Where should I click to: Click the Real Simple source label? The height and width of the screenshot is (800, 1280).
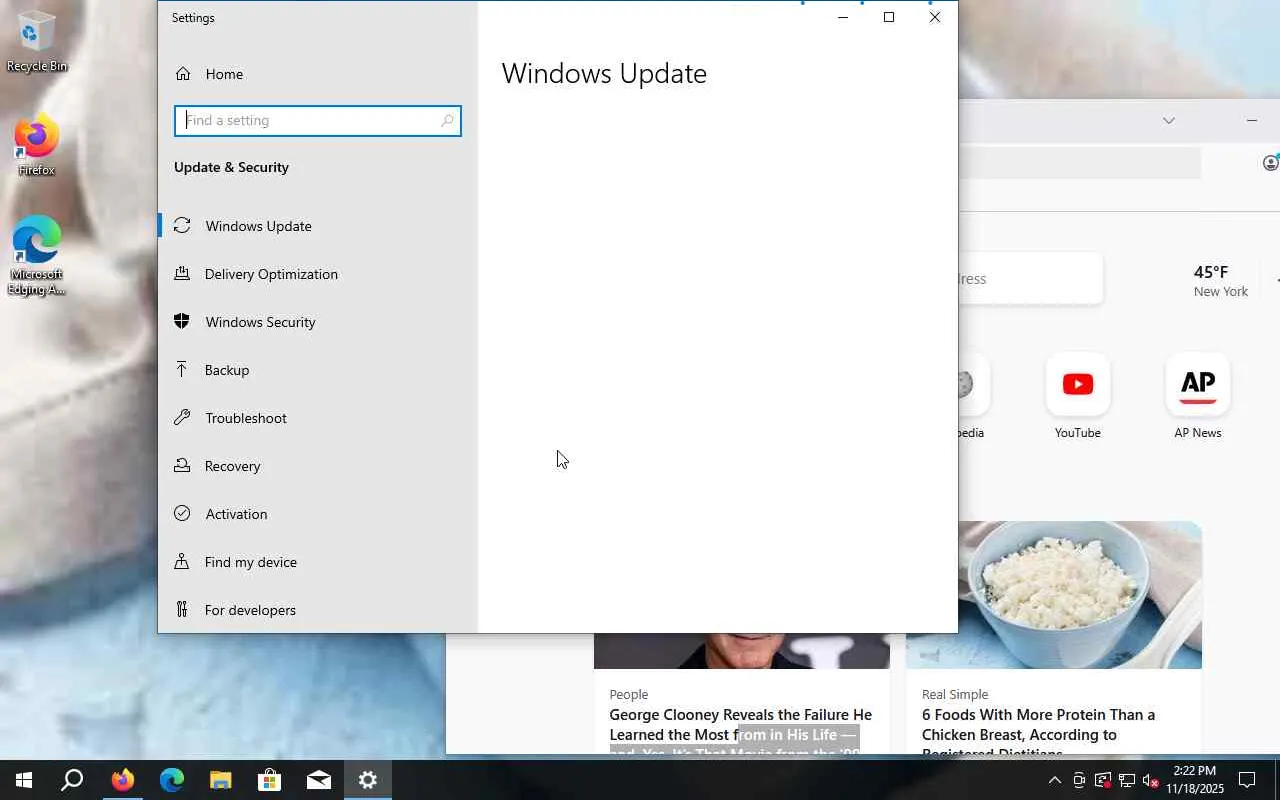[x=955, y=695]
